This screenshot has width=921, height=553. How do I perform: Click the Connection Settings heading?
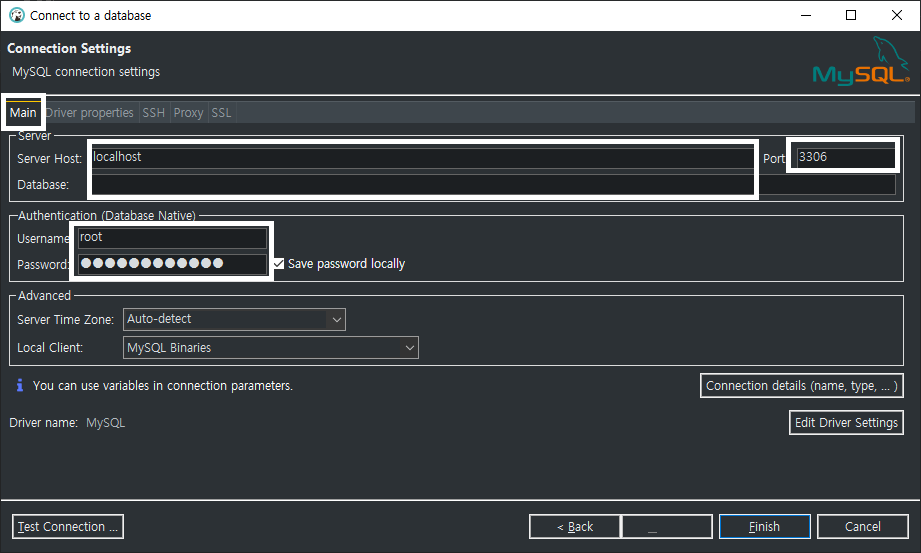coord(69,48)
